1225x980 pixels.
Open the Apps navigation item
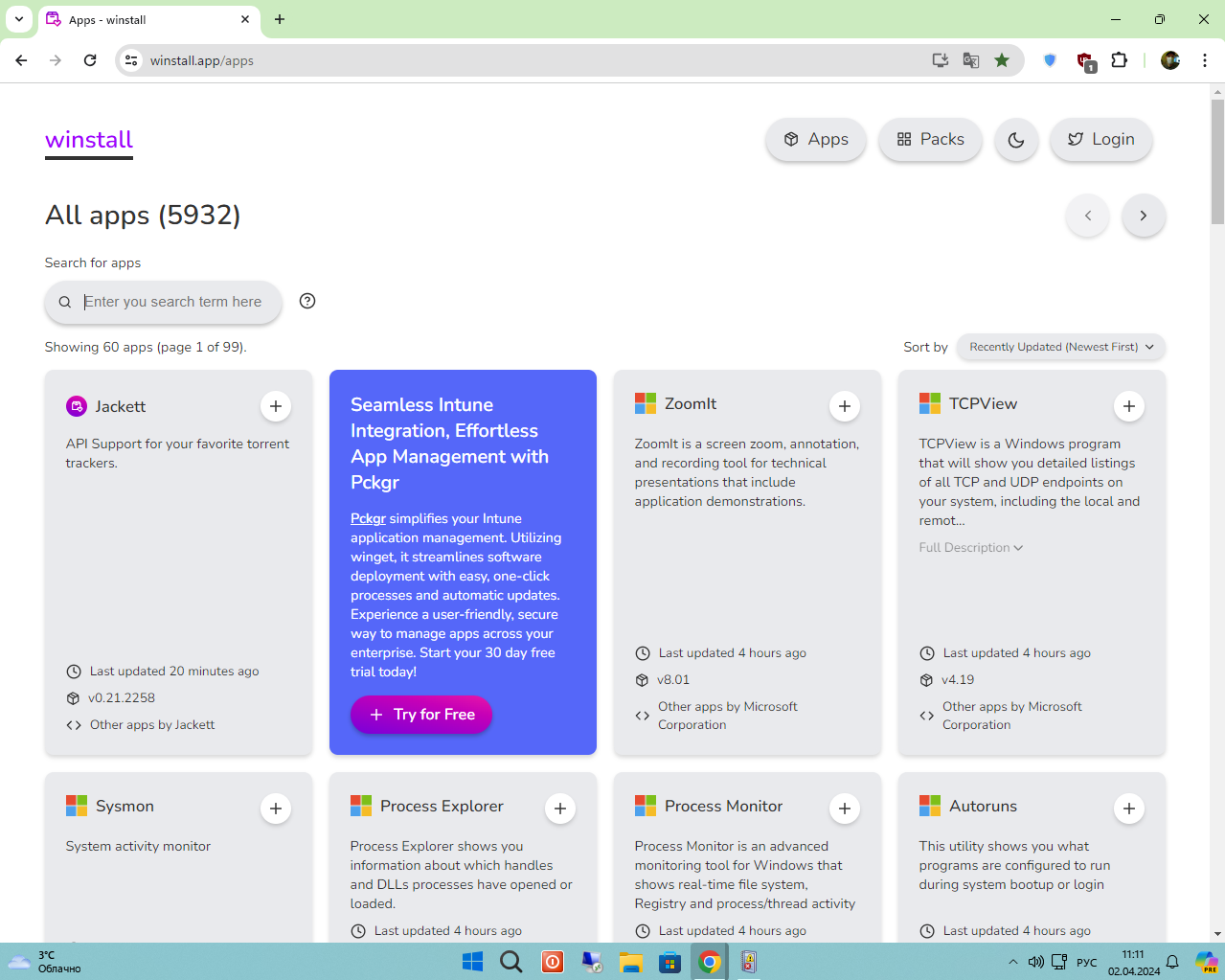pyautogui.click(x=816, y=140)
